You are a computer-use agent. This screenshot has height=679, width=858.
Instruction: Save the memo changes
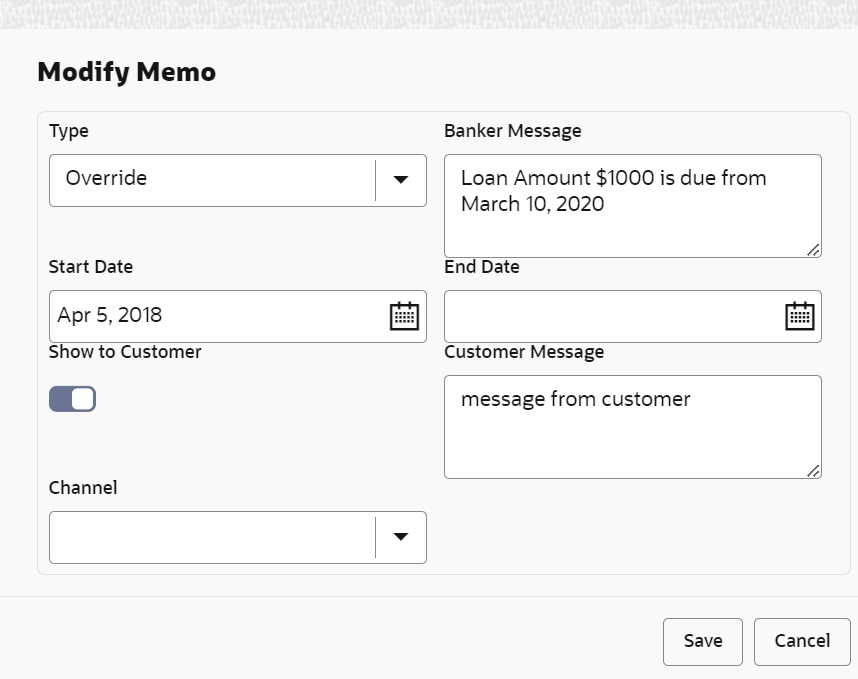[702, 641]
